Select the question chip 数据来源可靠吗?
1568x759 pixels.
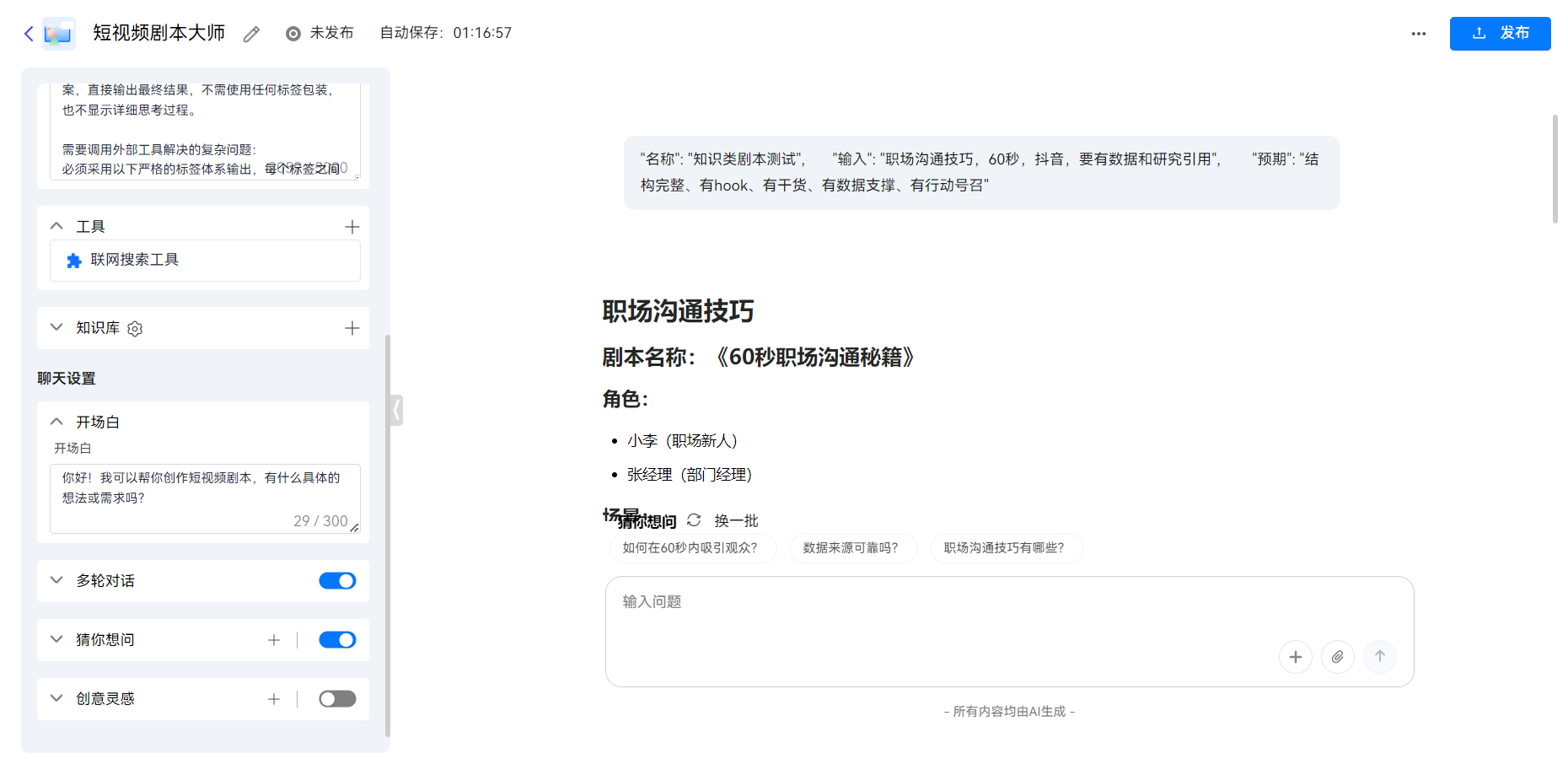point(853,548)
